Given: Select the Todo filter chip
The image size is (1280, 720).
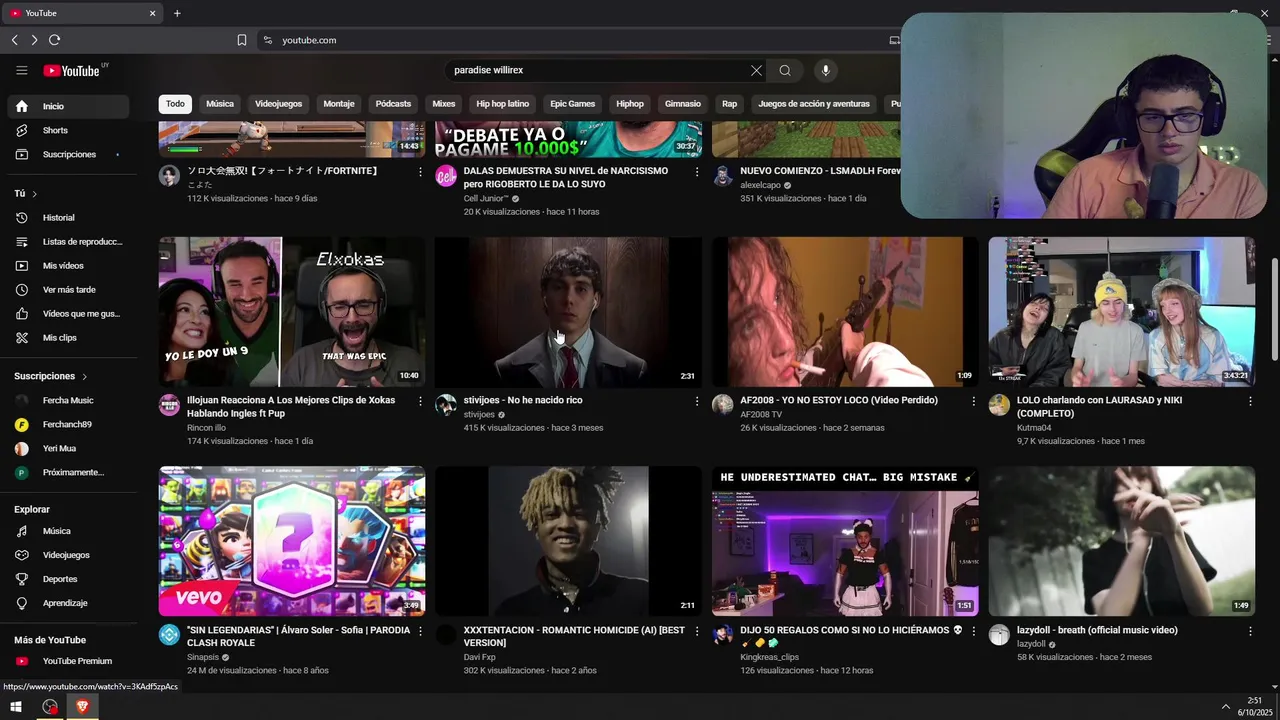Looking at the screenshot, I should [x=175, y=104].
